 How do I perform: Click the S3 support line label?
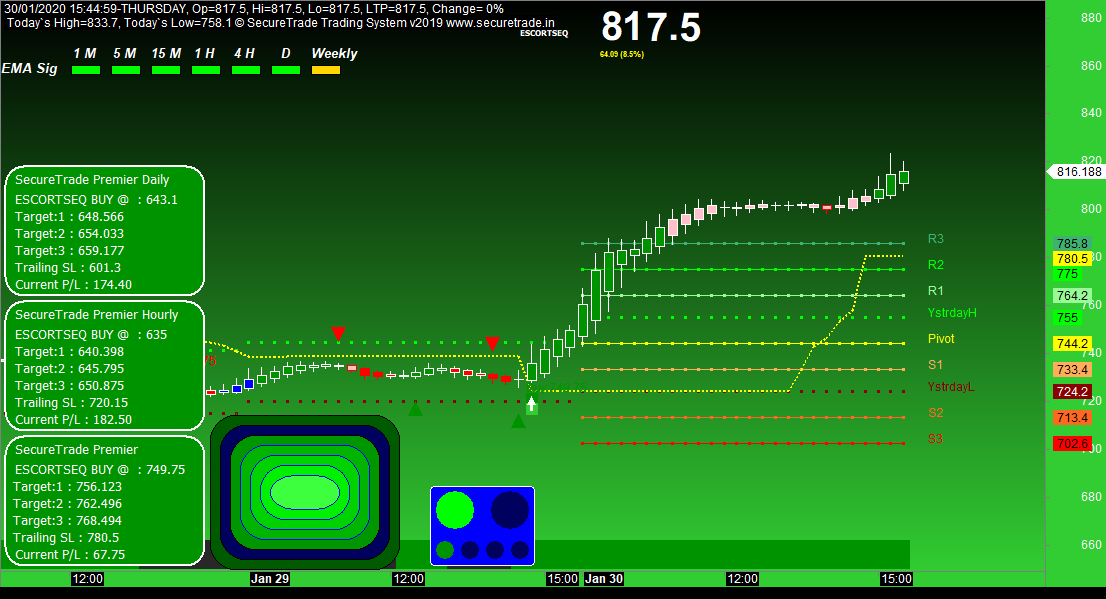tap(935, 439)
